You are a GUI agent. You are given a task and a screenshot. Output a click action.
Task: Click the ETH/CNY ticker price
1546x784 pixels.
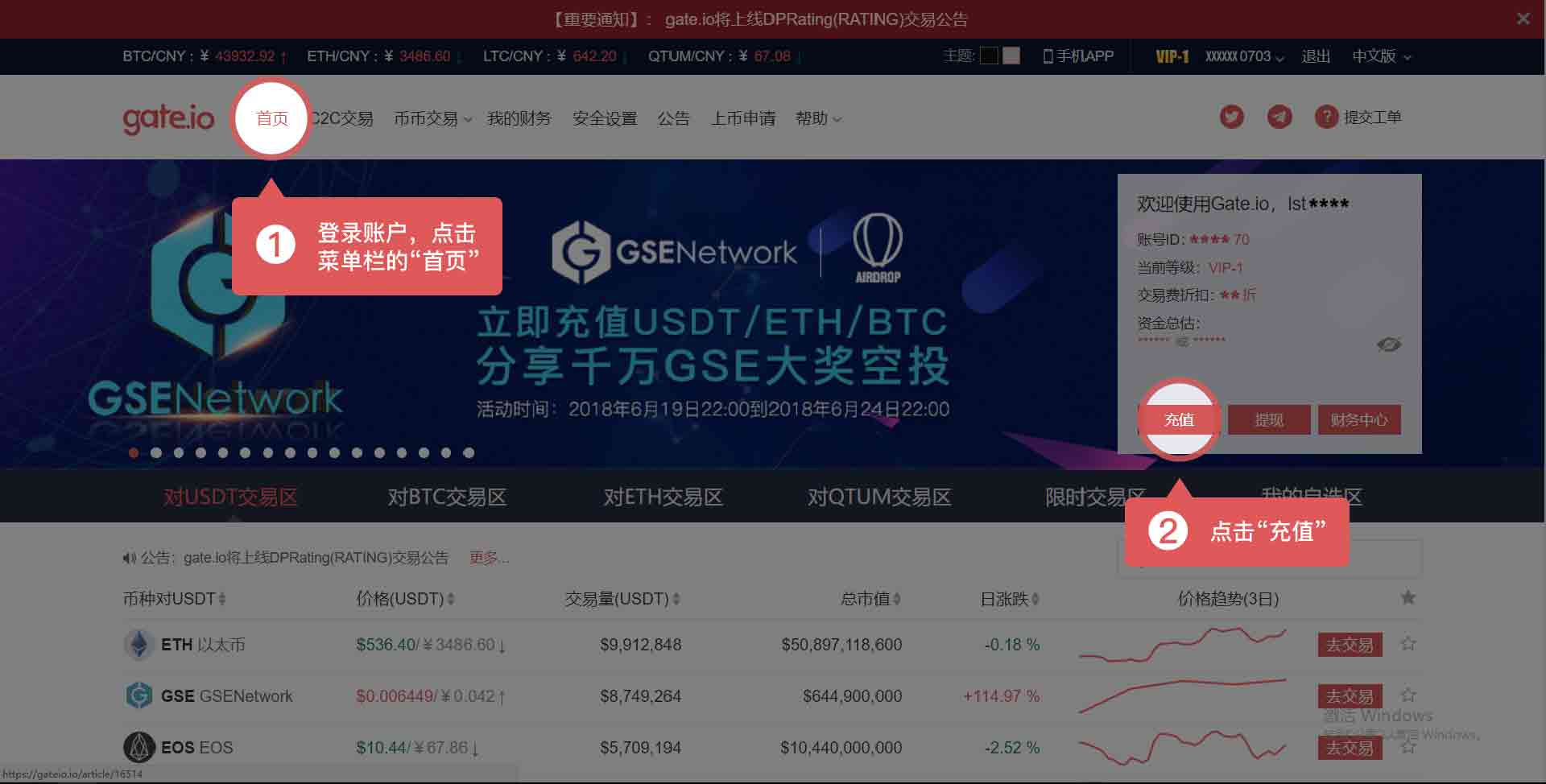[x=425, y=56]
